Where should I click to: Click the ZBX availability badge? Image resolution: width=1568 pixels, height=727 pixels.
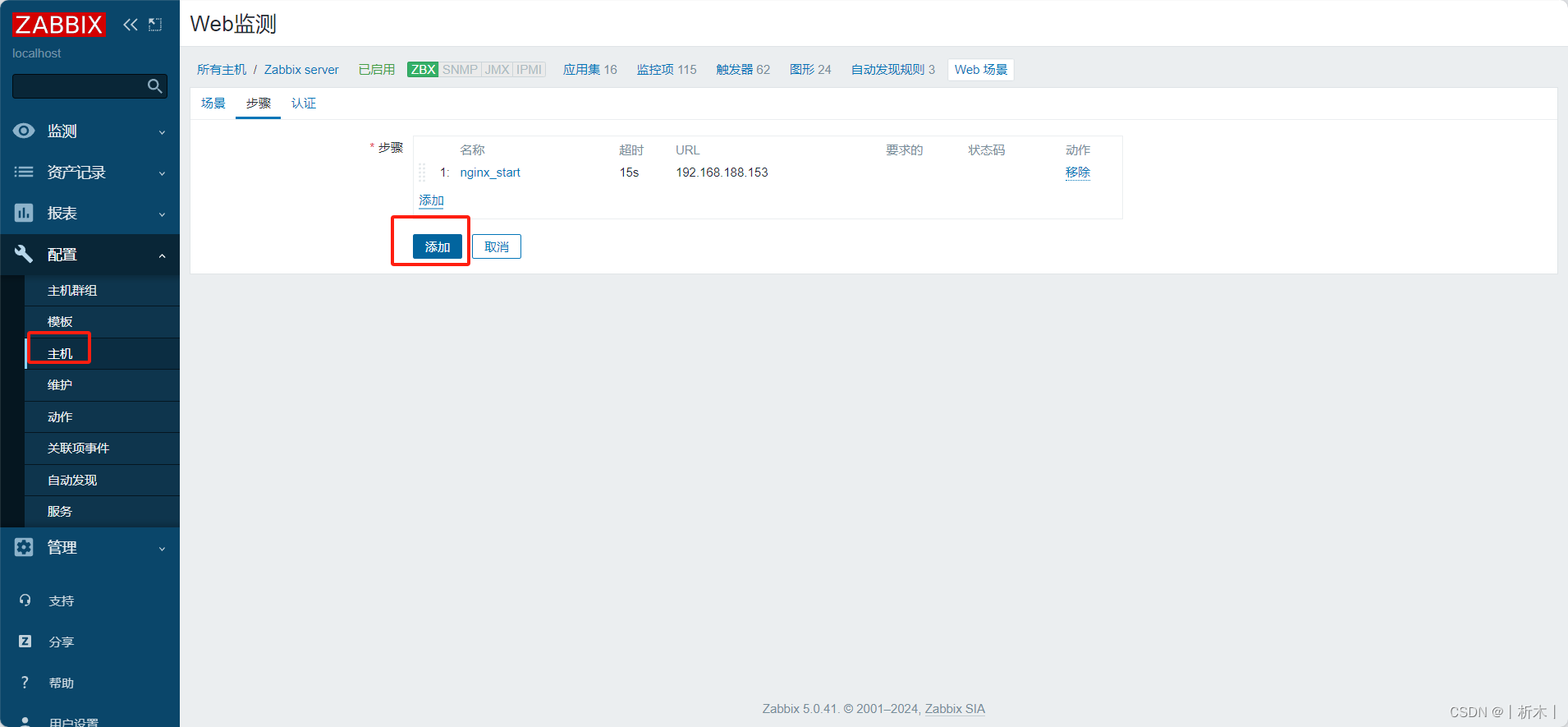423,70
